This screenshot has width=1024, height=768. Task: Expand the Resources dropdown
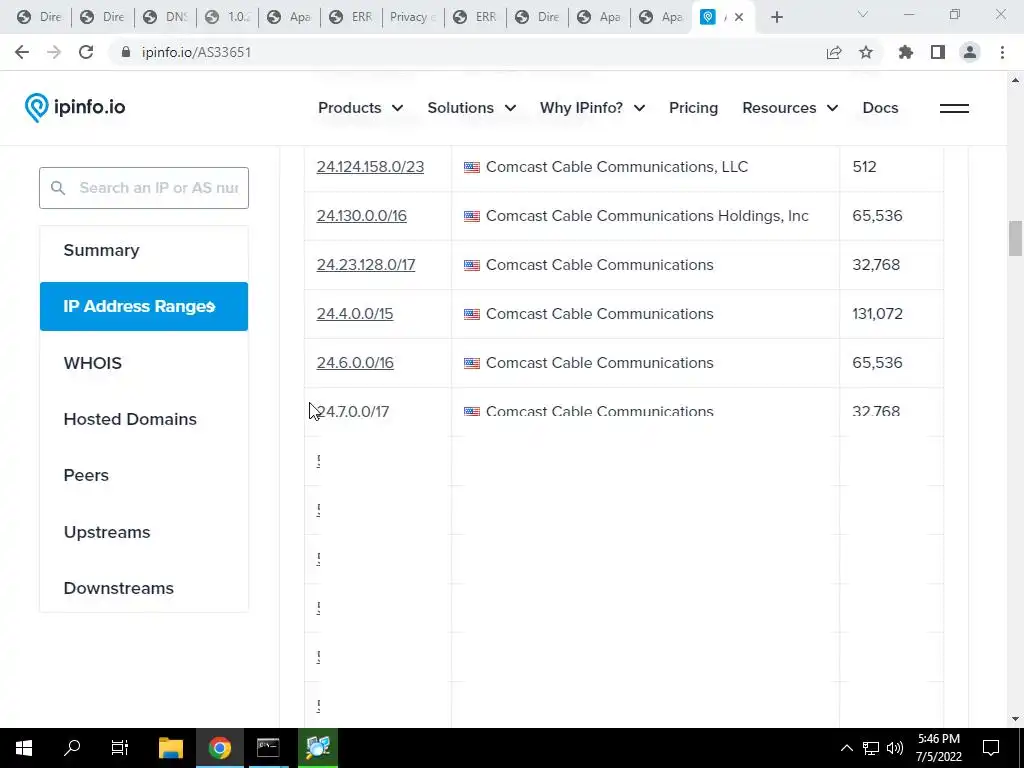(x=790, y=108)
